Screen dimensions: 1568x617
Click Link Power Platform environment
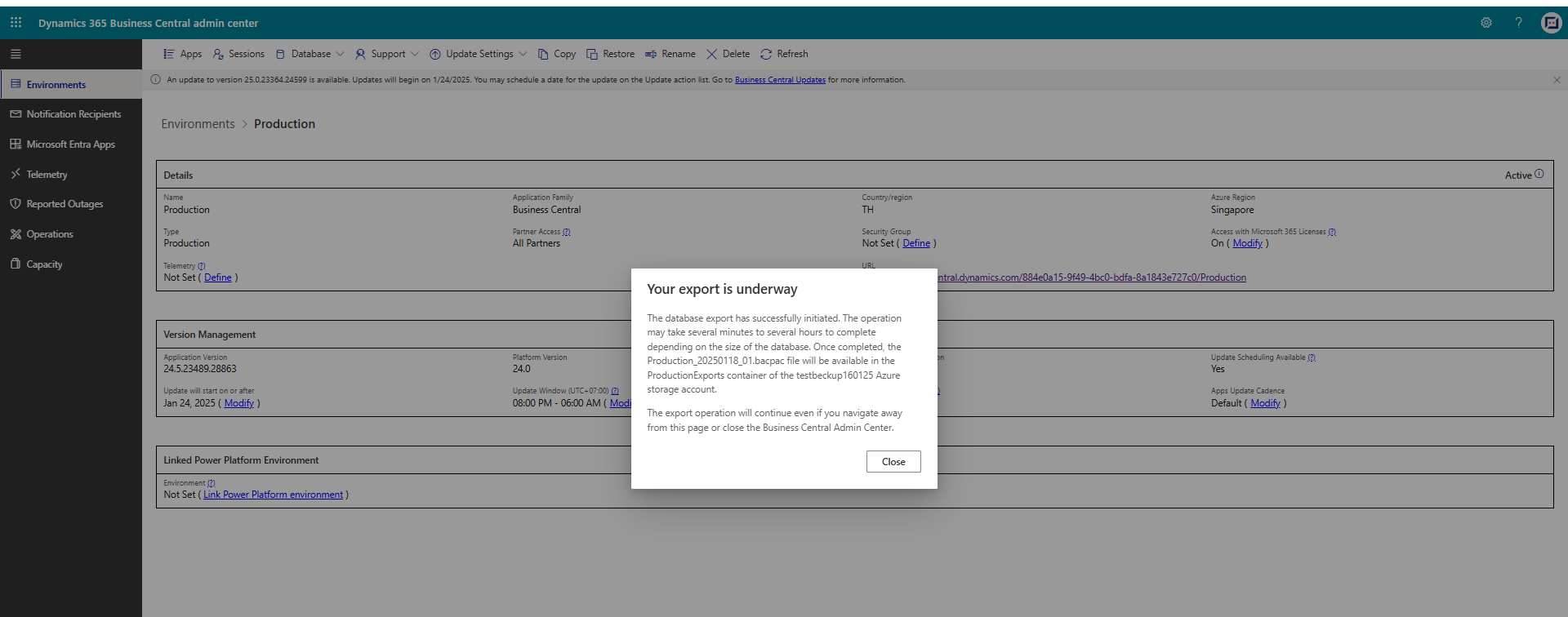click(x=273, y=495)
